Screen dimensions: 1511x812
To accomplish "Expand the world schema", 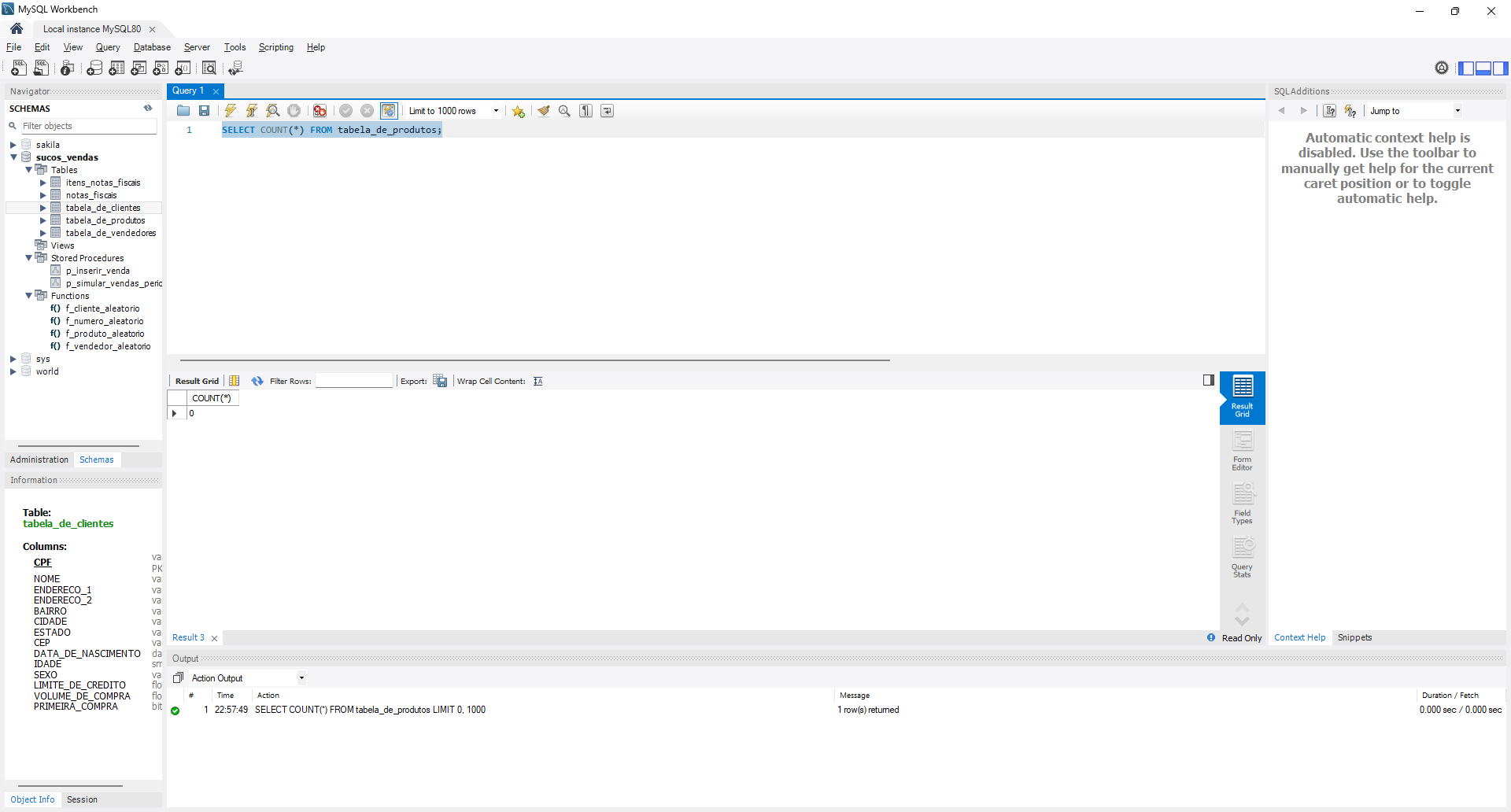I will [13, 371].
